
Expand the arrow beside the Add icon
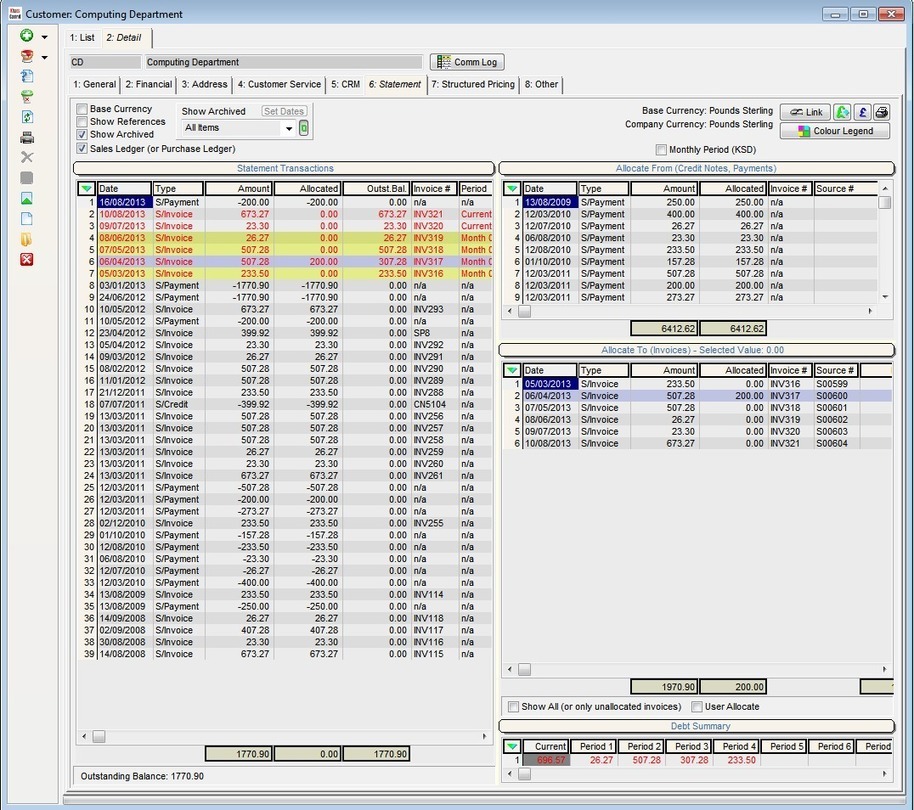pyautogui.click(x=46, y=35)
